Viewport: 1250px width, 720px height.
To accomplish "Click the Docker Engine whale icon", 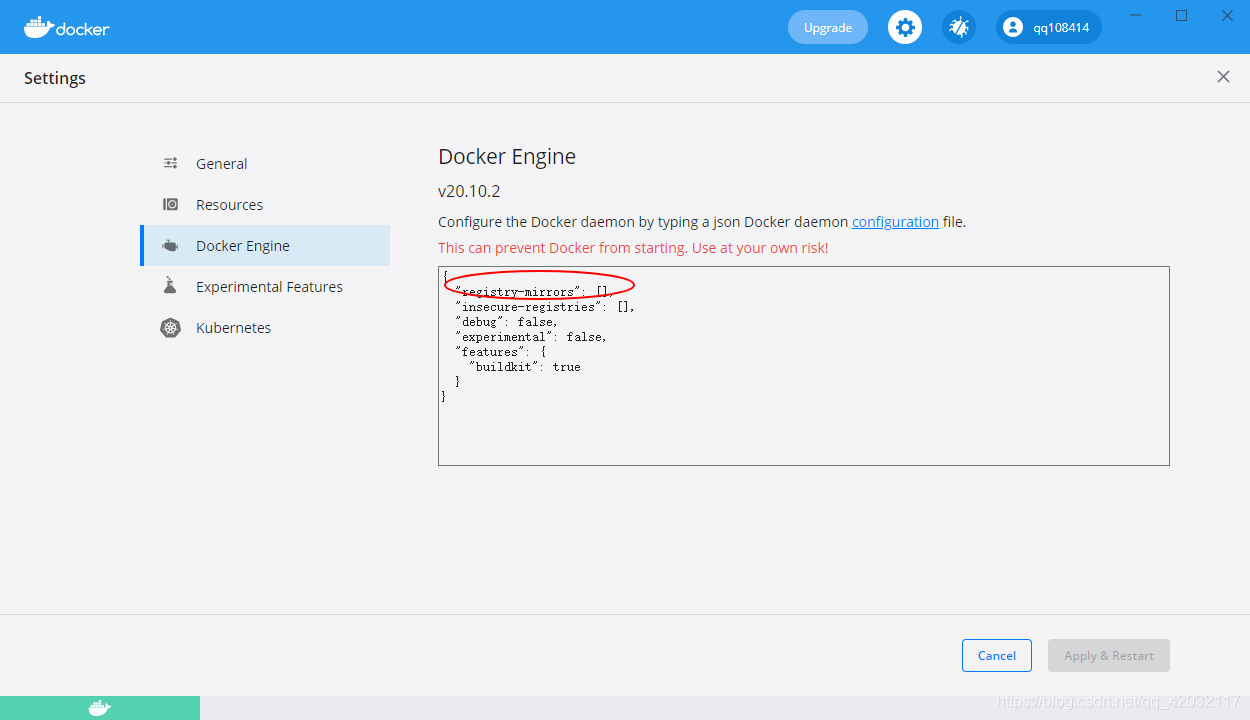I will [171, 245].
